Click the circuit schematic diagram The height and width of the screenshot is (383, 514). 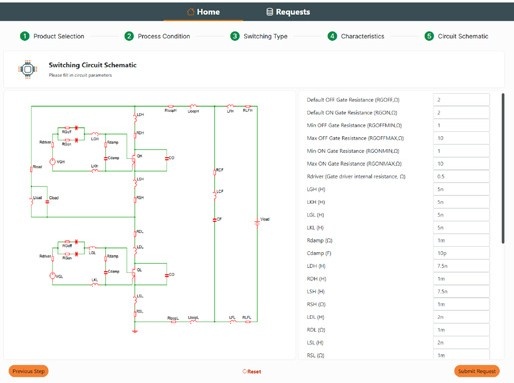150,218
